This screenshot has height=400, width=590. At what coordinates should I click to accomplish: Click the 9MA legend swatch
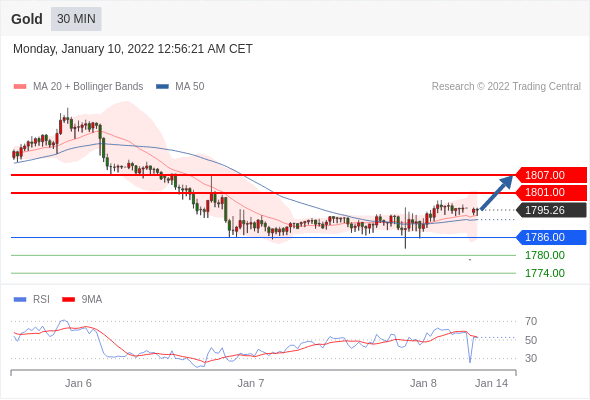click(68, 300)
